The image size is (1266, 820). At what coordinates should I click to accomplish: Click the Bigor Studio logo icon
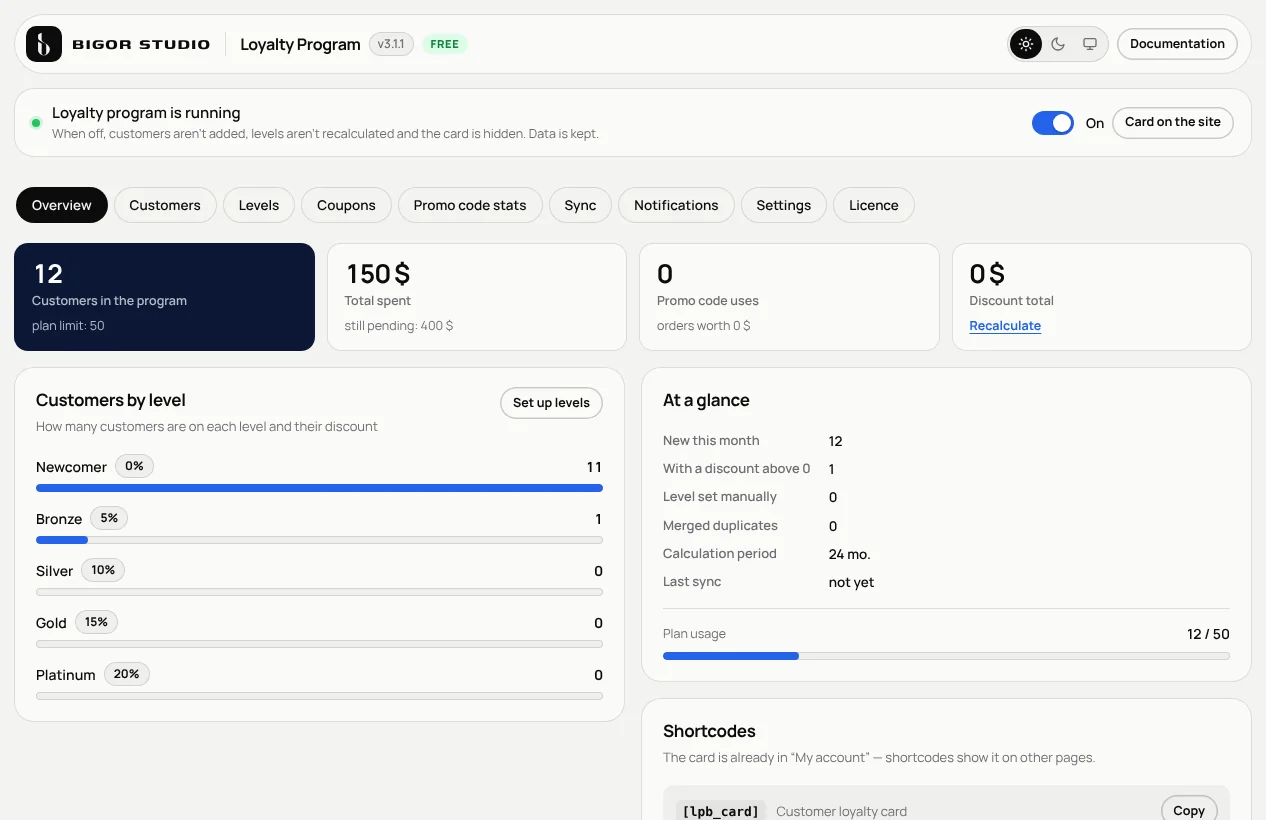(x=44, y=44)
